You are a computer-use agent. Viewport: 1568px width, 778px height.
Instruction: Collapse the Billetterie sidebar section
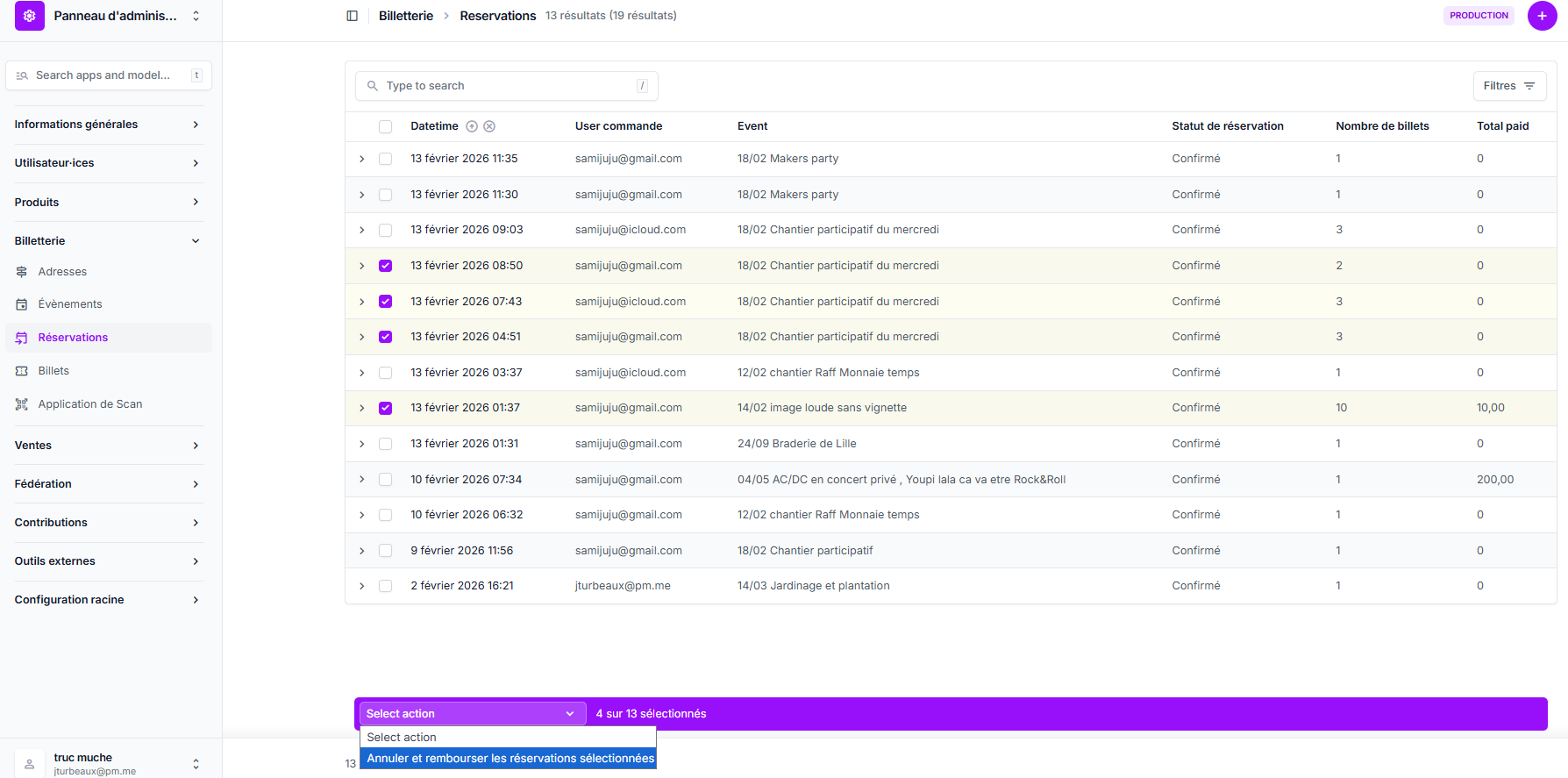[x=196, y=241]
